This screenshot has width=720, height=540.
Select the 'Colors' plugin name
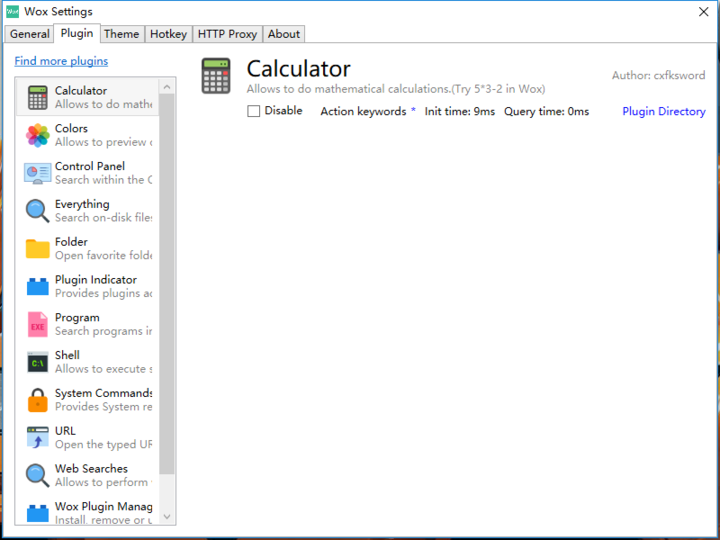[x=71, y=129]
